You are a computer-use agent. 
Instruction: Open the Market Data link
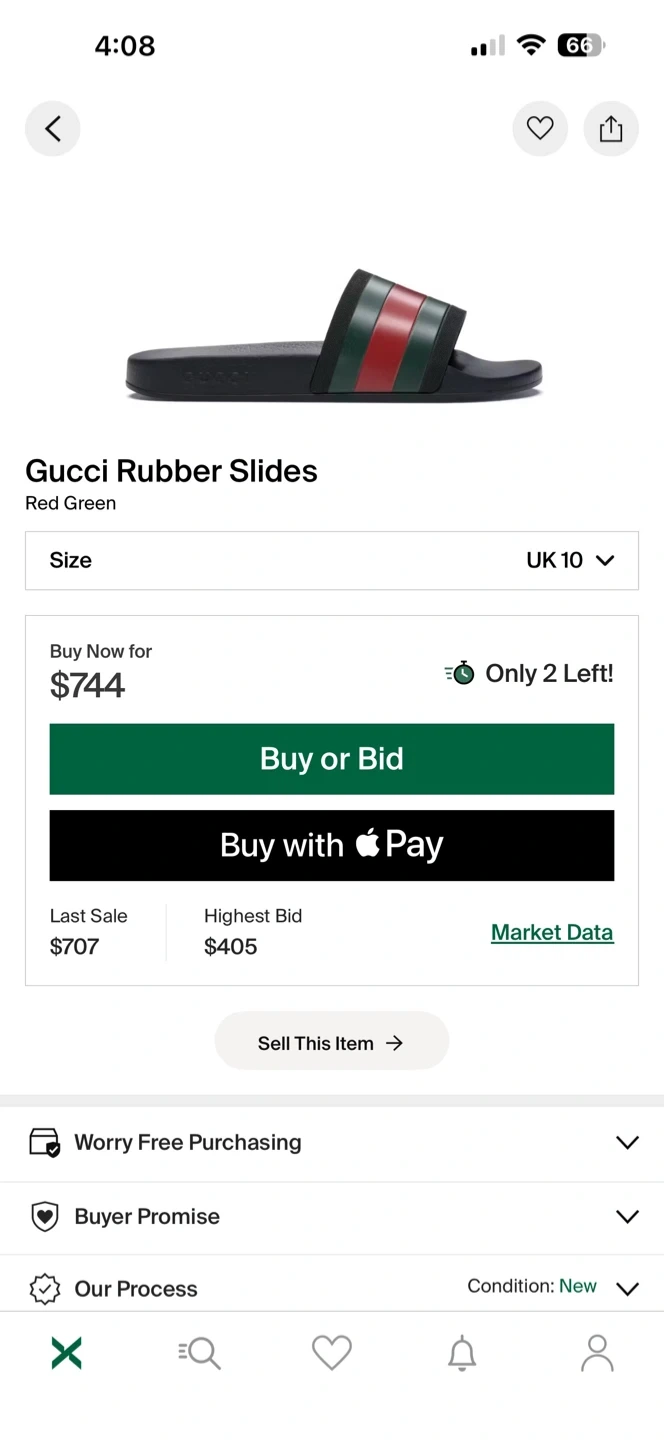(552, 932)
